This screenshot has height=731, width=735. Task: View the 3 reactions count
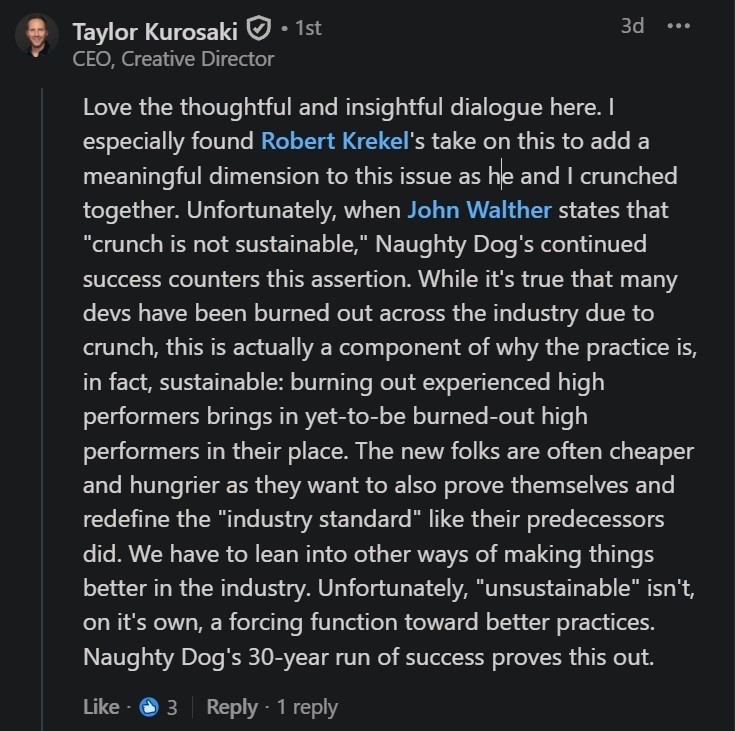pos(172,707)
